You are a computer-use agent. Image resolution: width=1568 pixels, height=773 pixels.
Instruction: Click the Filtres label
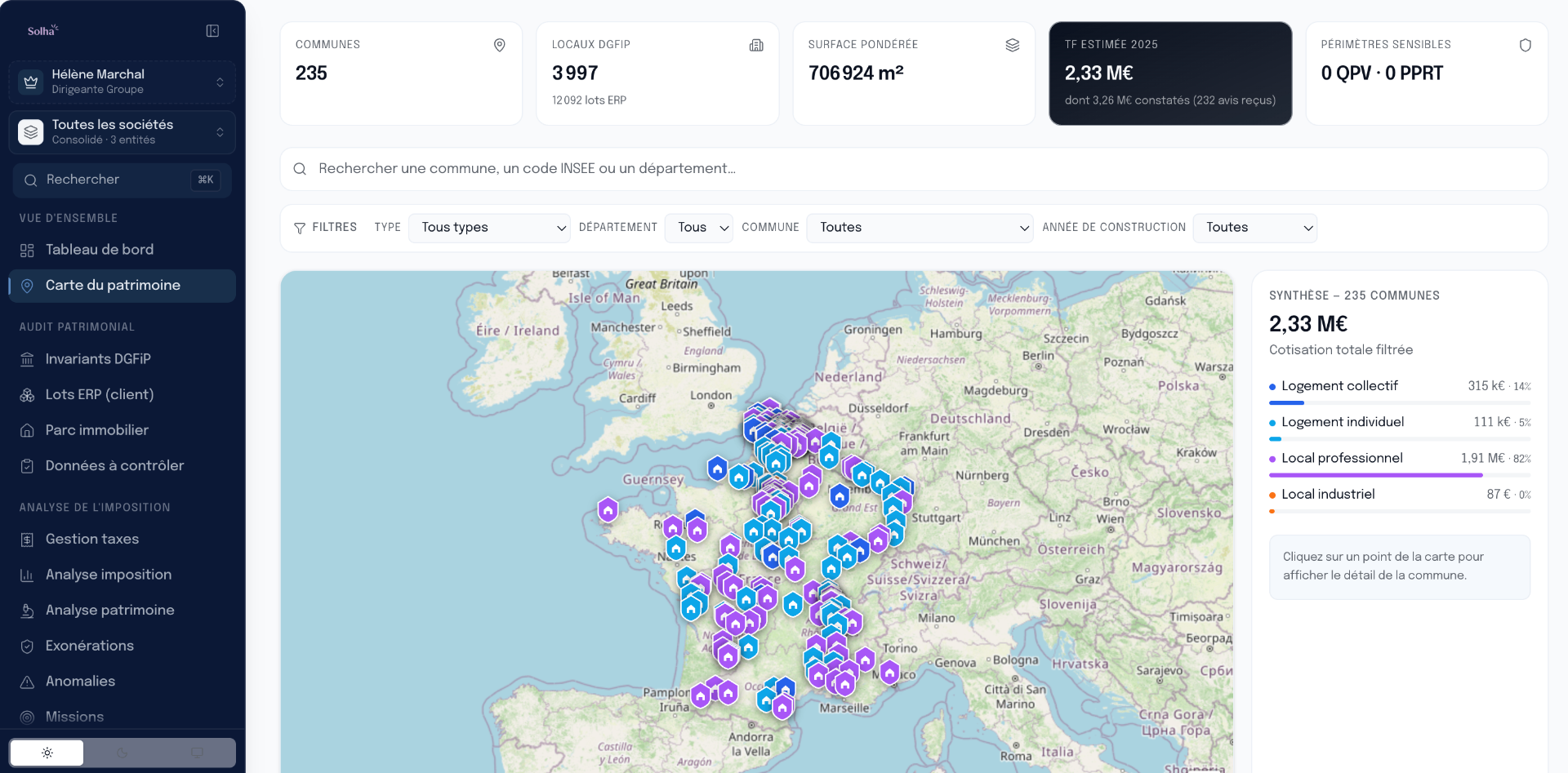335,228
